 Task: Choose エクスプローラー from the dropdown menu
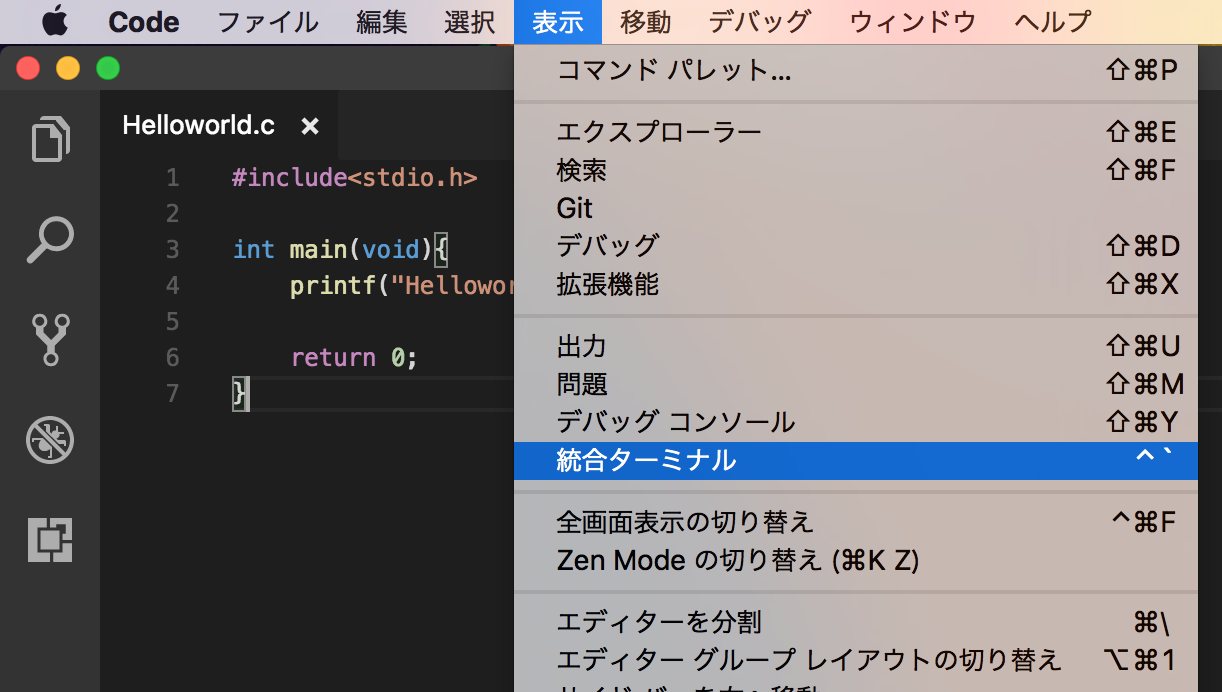click(x=856, y=133)
